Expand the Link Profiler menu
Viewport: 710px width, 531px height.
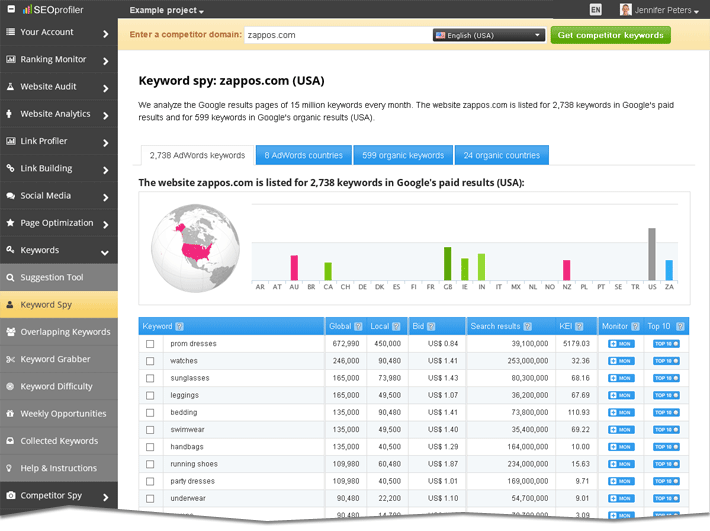pyautogui.click(x=59, y=141)
